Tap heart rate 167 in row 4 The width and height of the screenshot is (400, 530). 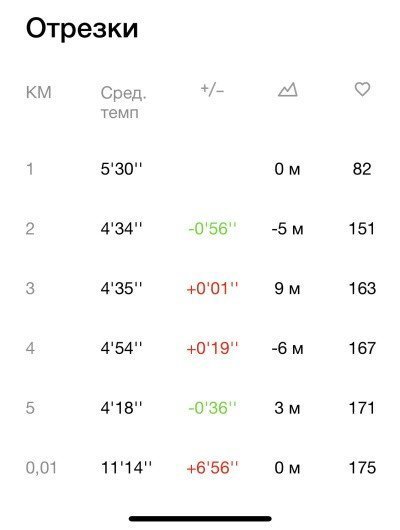pyautogui.click(x=362, y=348)
